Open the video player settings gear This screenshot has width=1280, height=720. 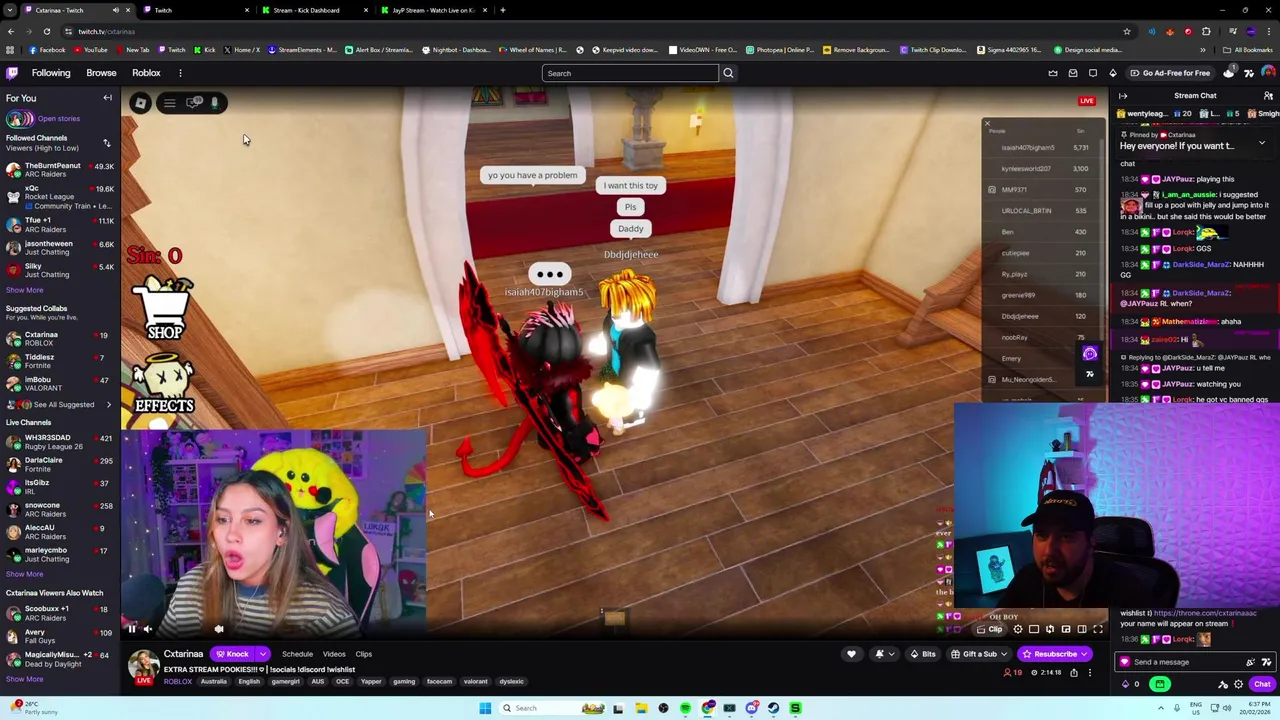(x=1018, y=629)
